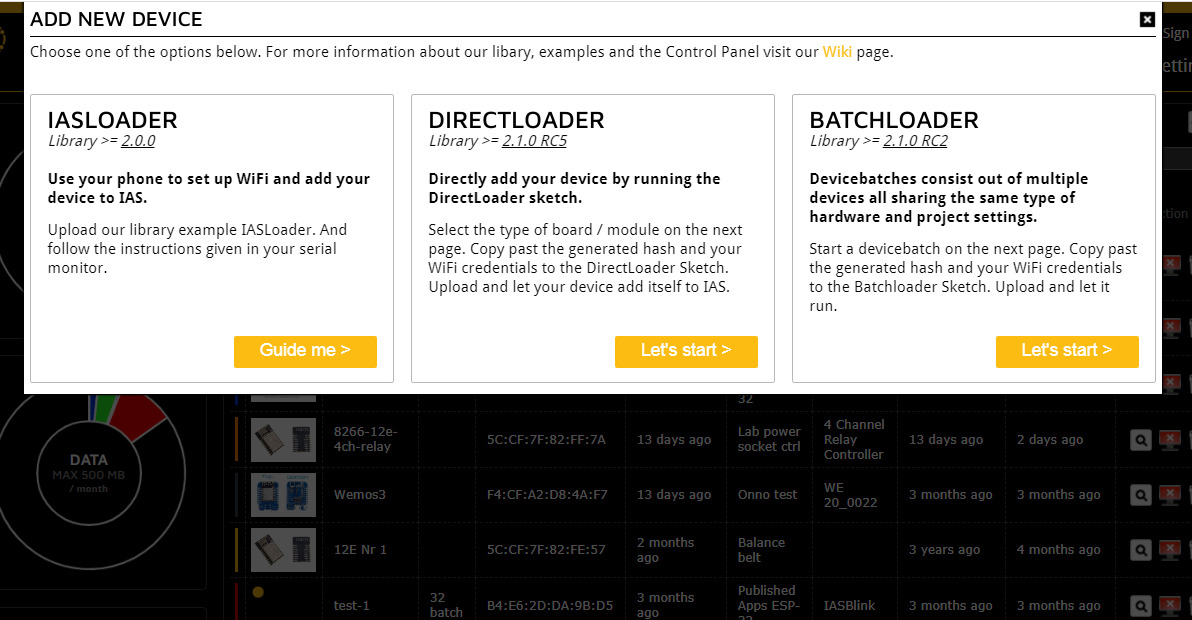Screen dimensions: 1192x620
Task: Click the "WE 20_0022" app cell
Action: coord(850,495)
